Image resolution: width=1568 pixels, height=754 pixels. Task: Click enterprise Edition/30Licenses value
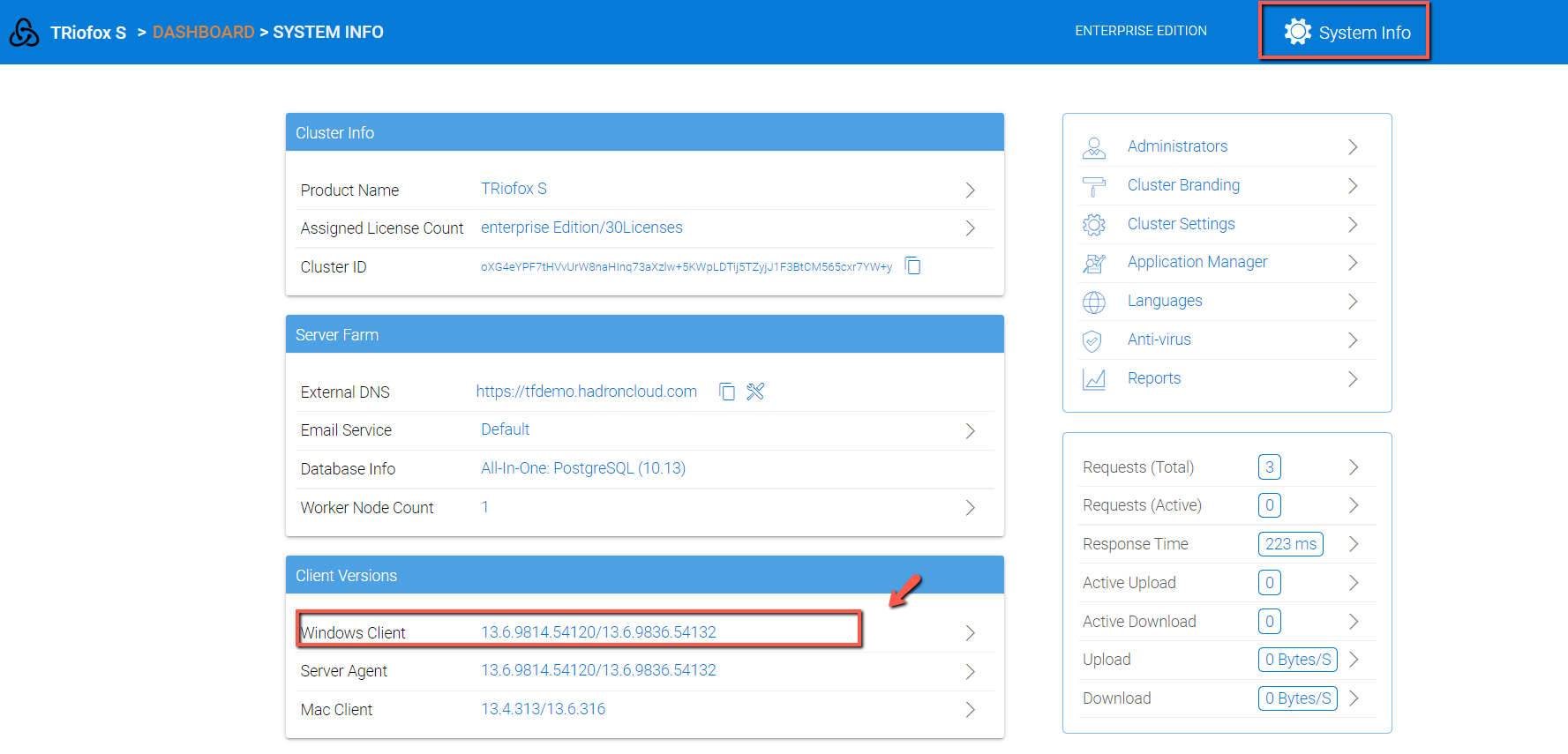581,228
